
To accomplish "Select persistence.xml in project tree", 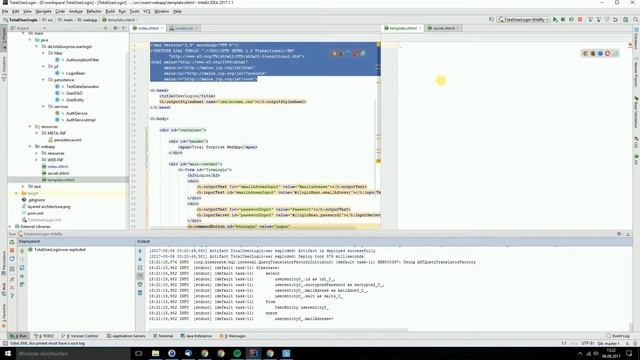I will coord(67,140).
